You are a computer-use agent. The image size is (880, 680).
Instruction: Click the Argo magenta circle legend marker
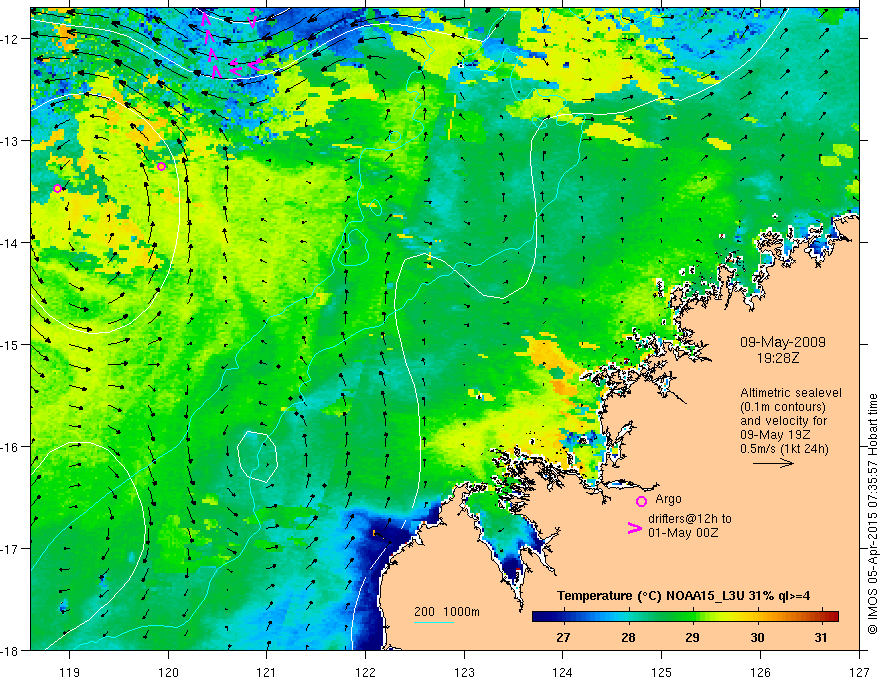pos(641,501)
